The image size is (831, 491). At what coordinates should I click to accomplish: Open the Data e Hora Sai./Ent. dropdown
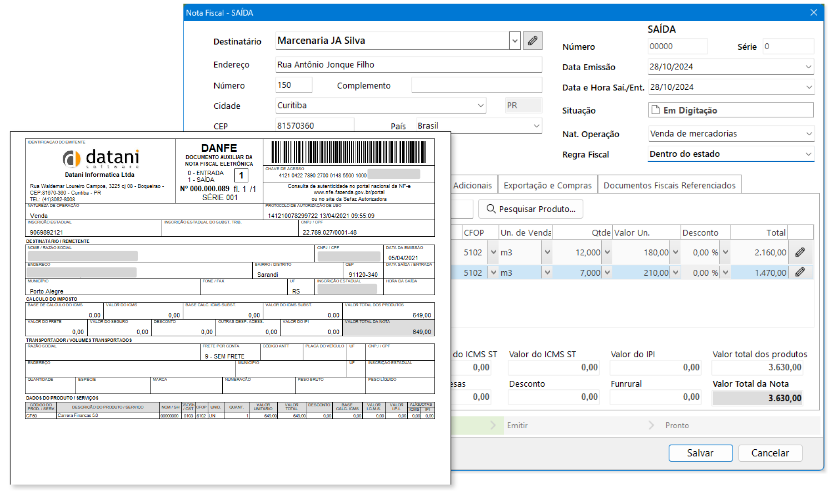pyautogui.click(x=808, y=87)
